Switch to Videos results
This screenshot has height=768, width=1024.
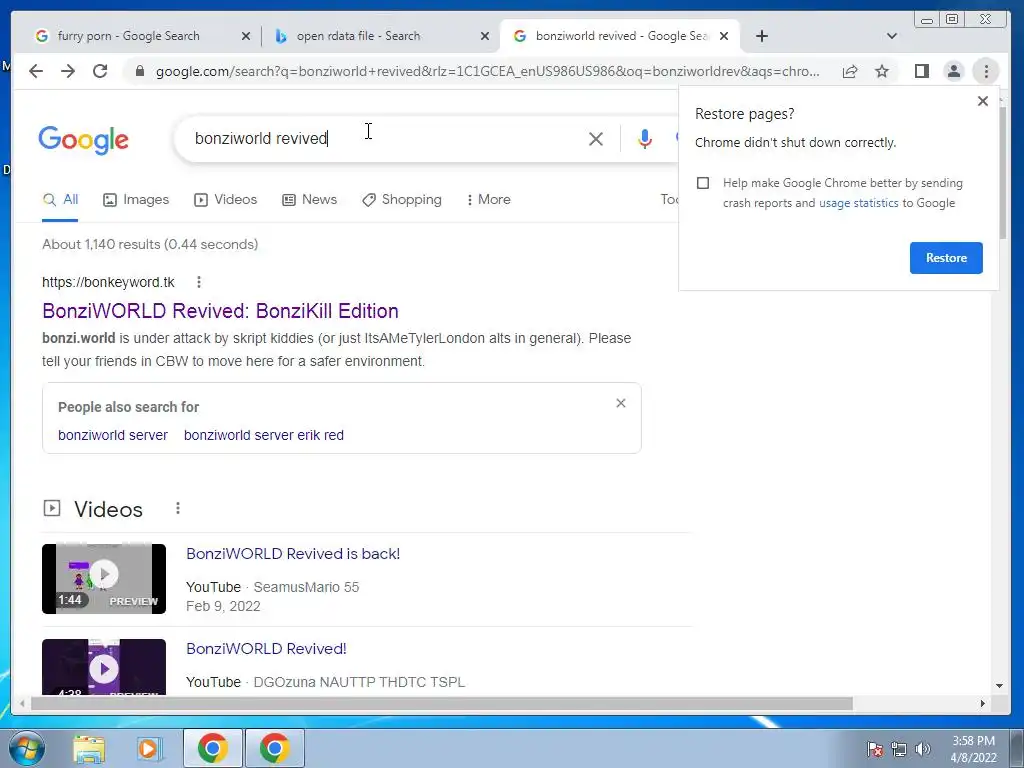click(x=225, y=199)
